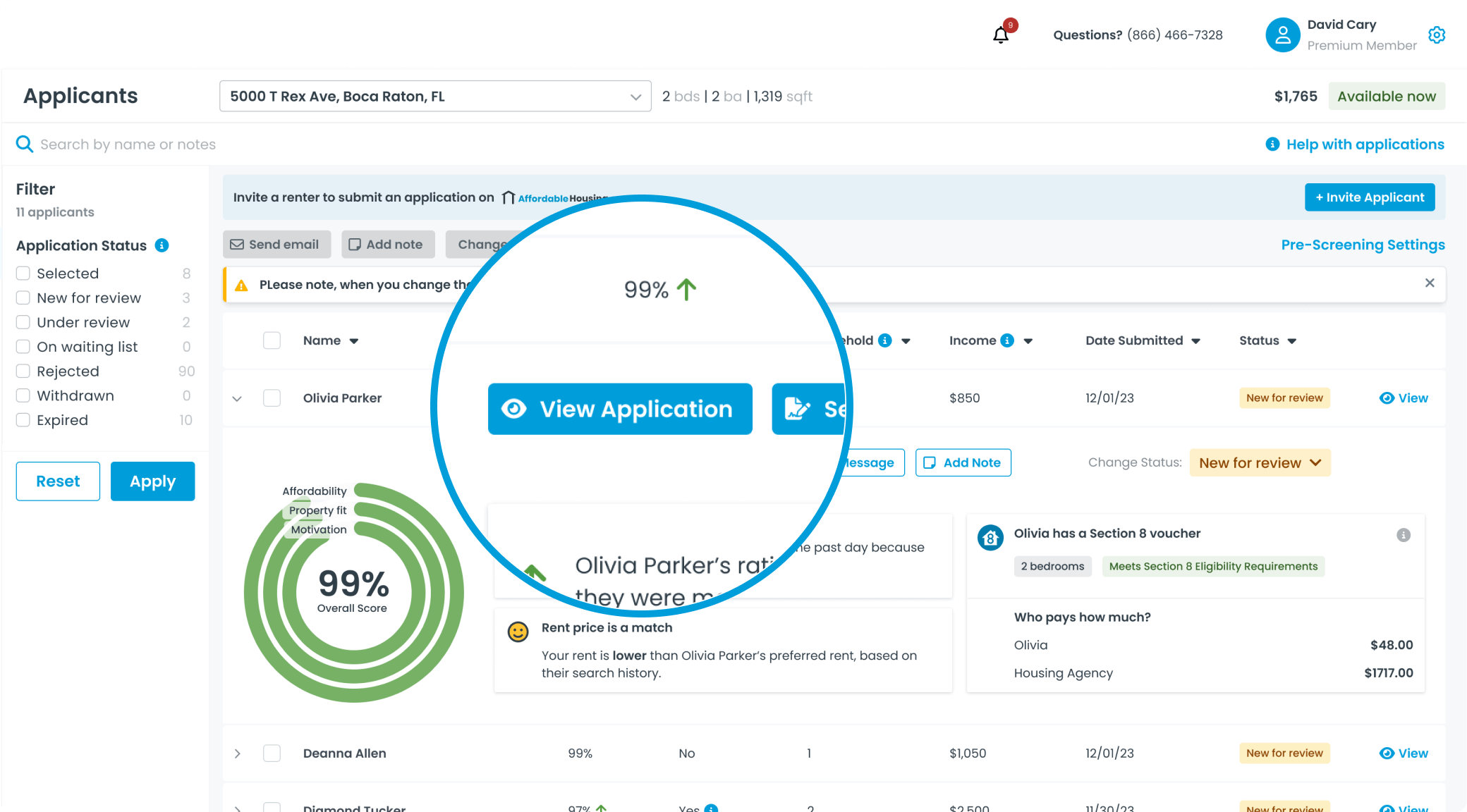Click the Invite Applicant button
This screenshot has height=812, width=1467.
coord(1369,197)
